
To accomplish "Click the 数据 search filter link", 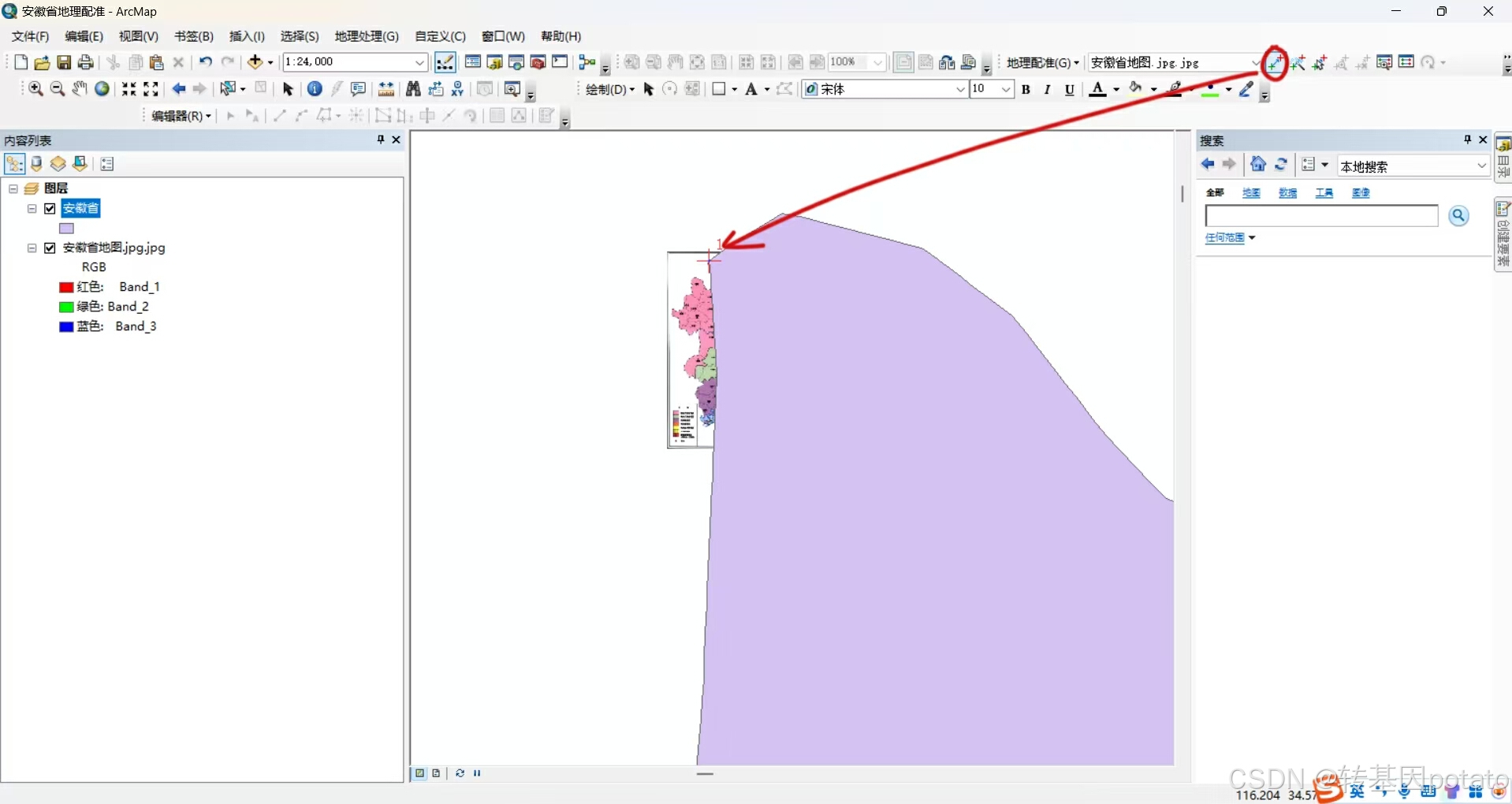I will 1287,192.
